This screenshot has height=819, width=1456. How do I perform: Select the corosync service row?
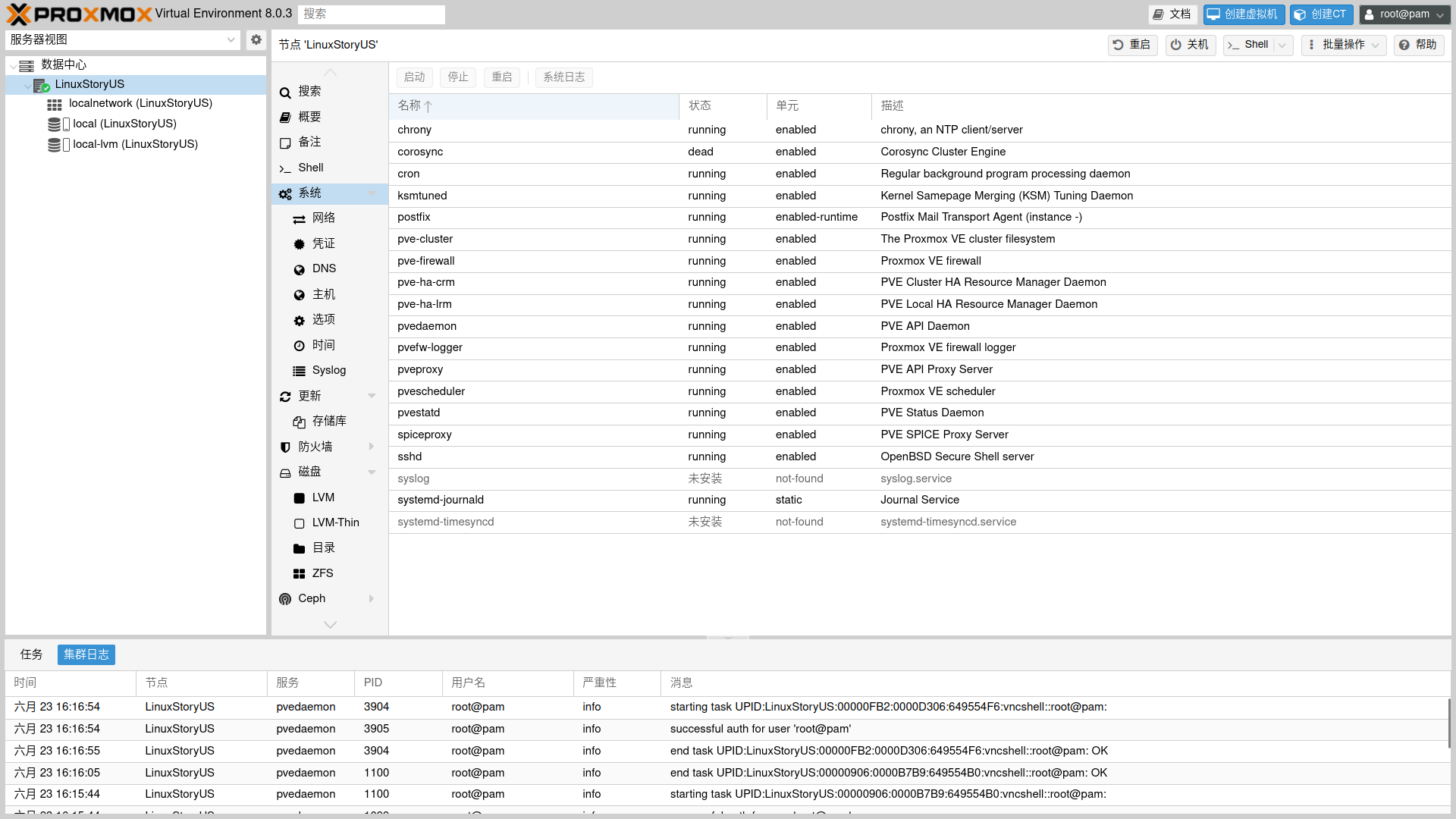(x=920, y=152)
